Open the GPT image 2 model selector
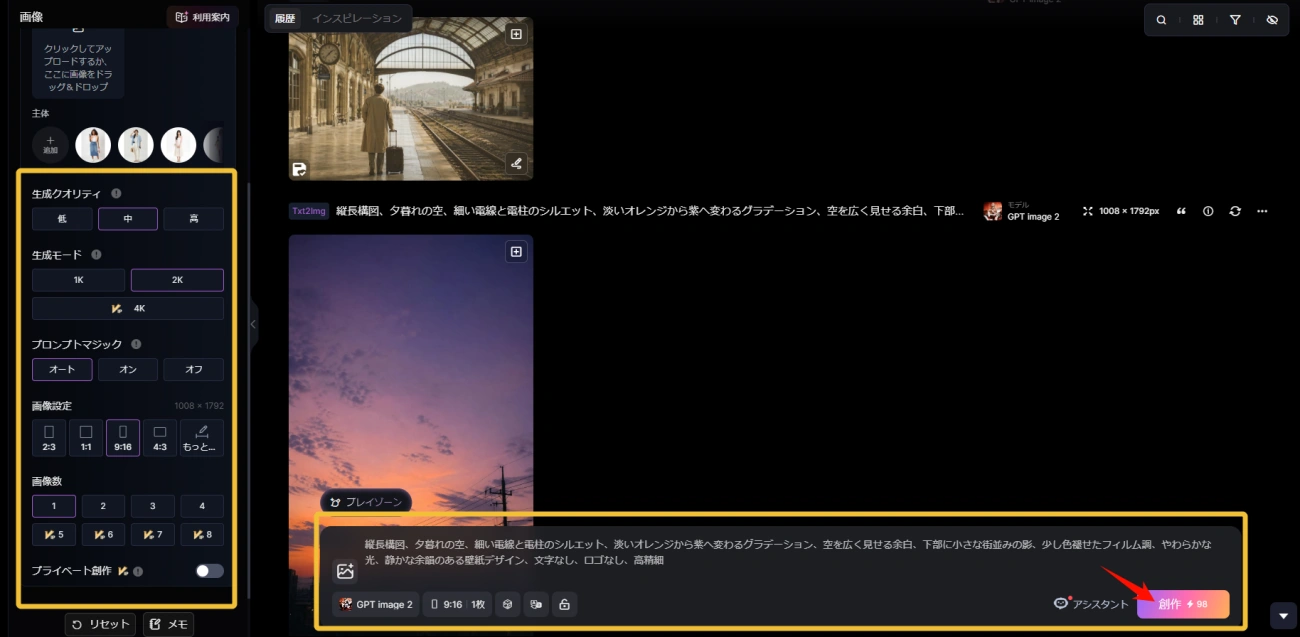Image resolution: width=1300 pixels, height=637 pixels. (x=376, y=604)
